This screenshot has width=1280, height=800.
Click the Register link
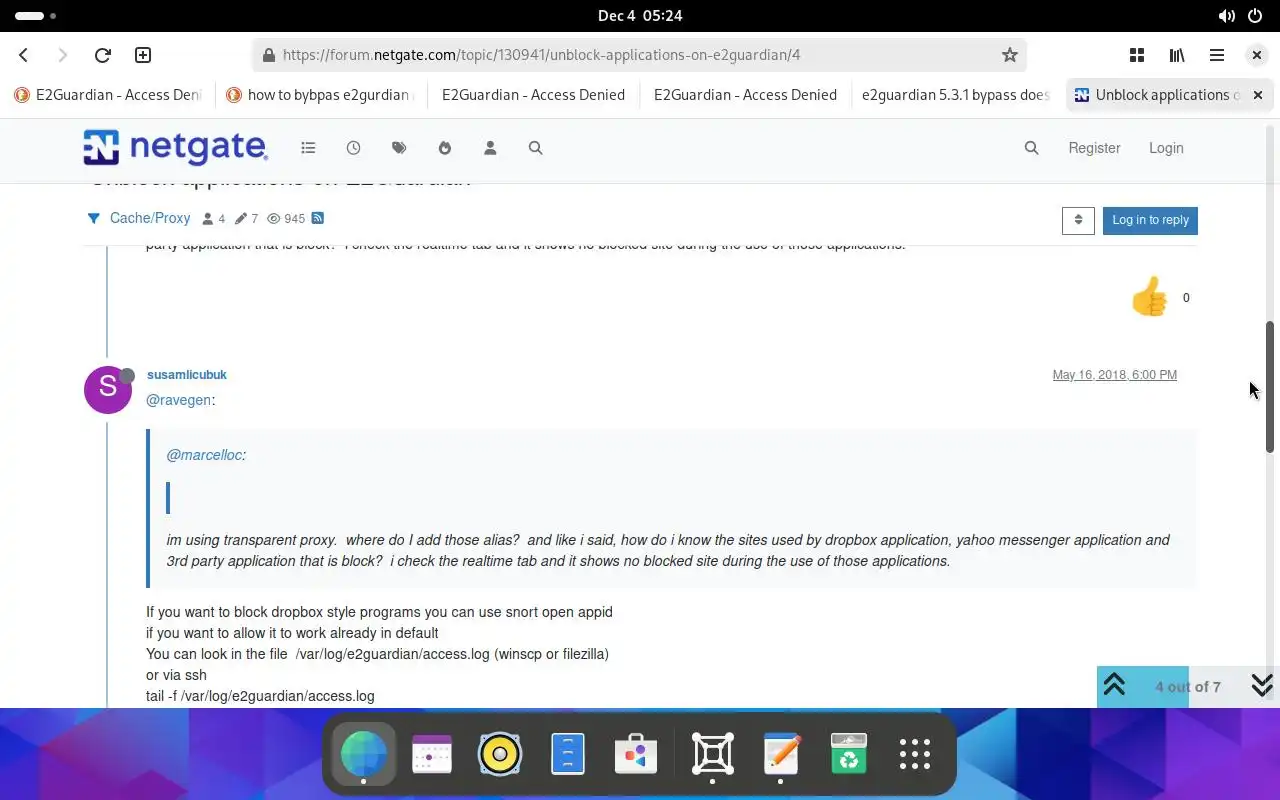coord(1094,148)
